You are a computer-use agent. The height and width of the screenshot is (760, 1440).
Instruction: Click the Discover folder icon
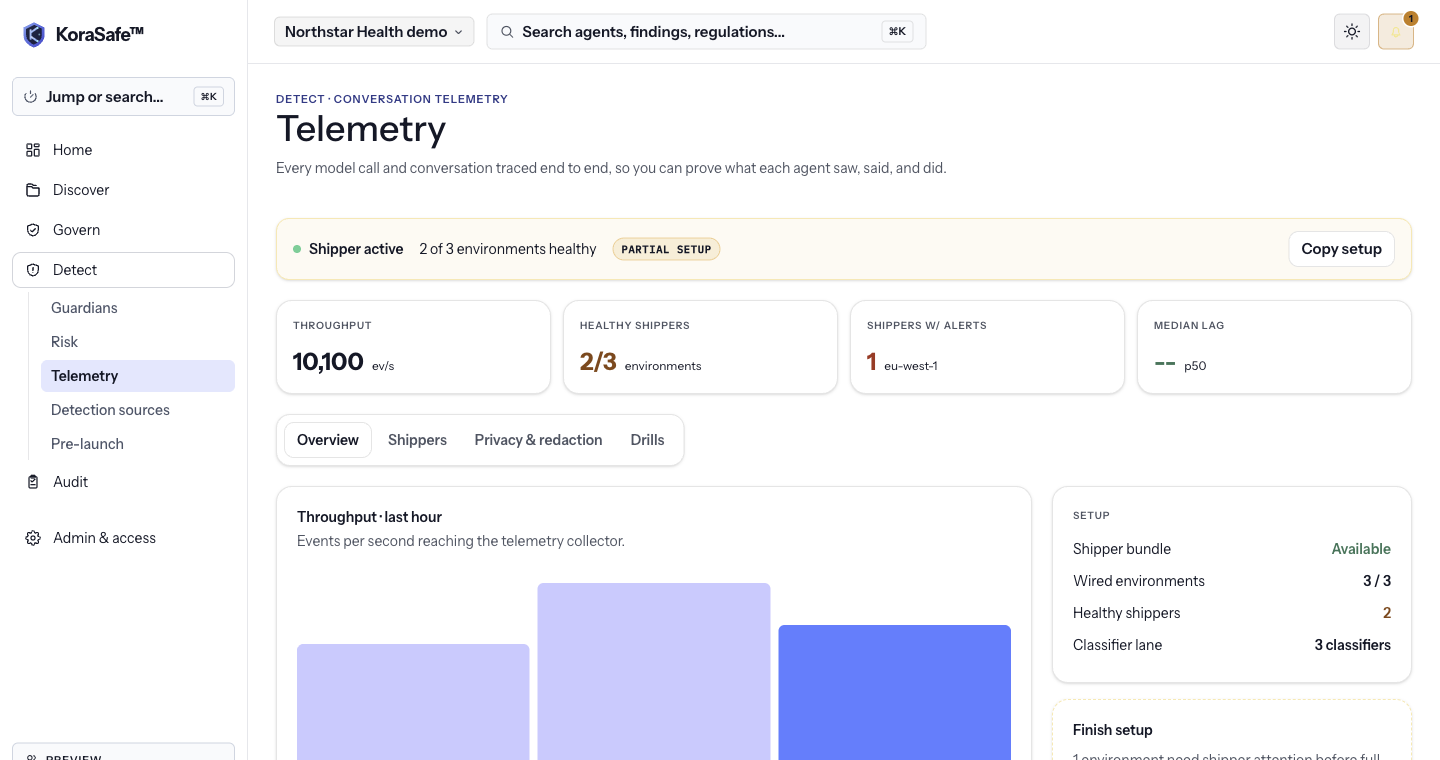[33, 190]
